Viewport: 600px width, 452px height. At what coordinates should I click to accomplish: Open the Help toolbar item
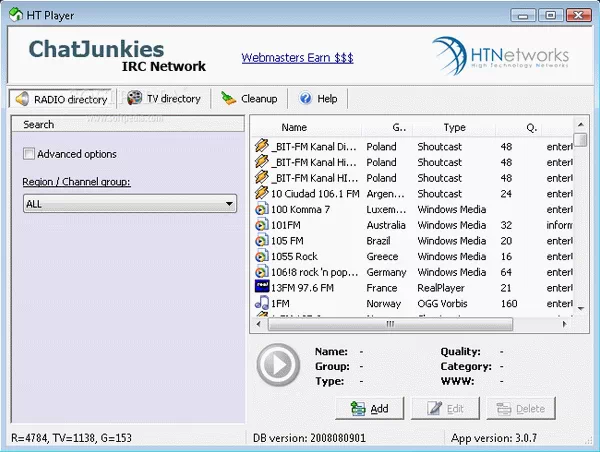point(318,99)
